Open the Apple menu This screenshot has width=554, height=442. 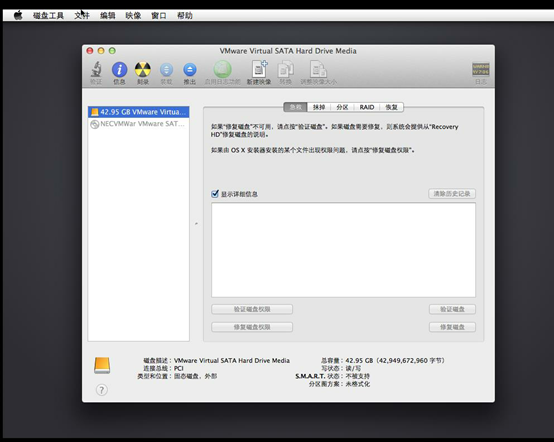tap(18, 15)
